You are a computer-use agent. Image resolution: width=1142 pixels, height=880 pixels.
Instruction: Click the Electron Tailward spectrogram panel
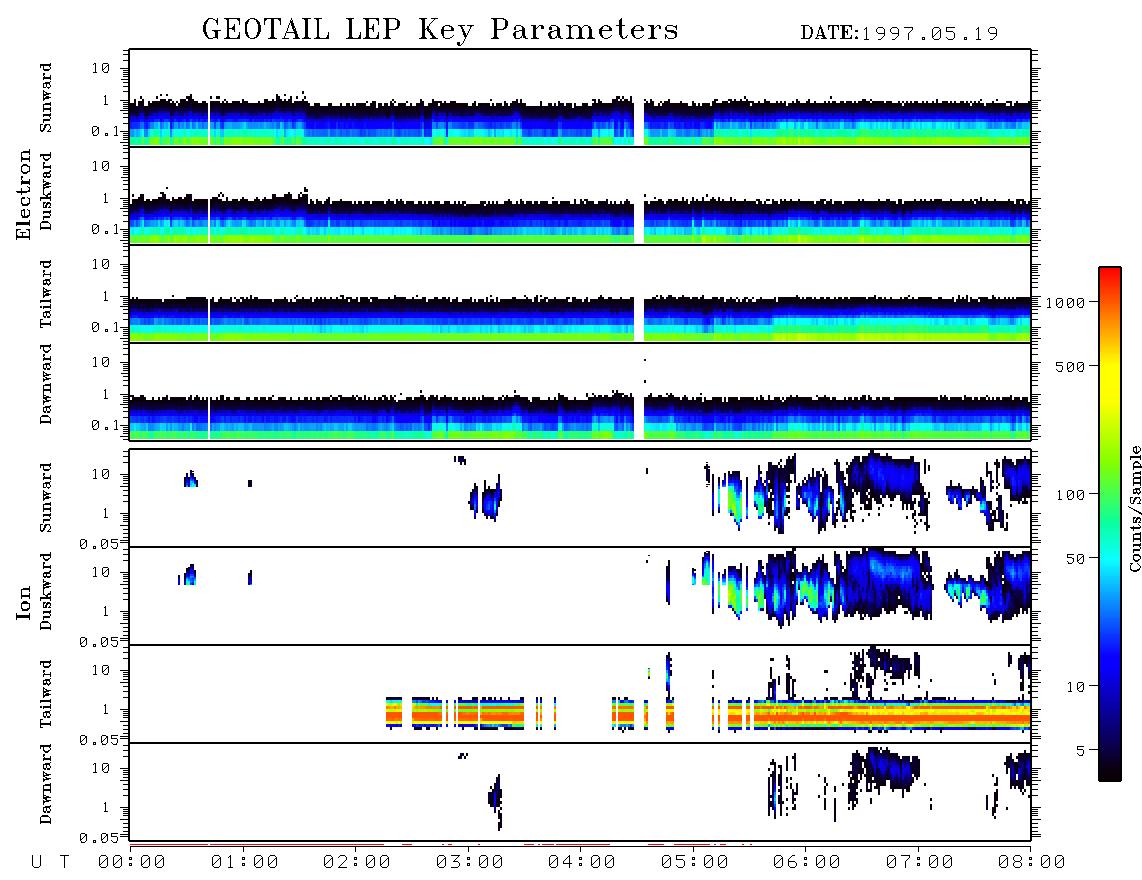click(x=580, y=294)
